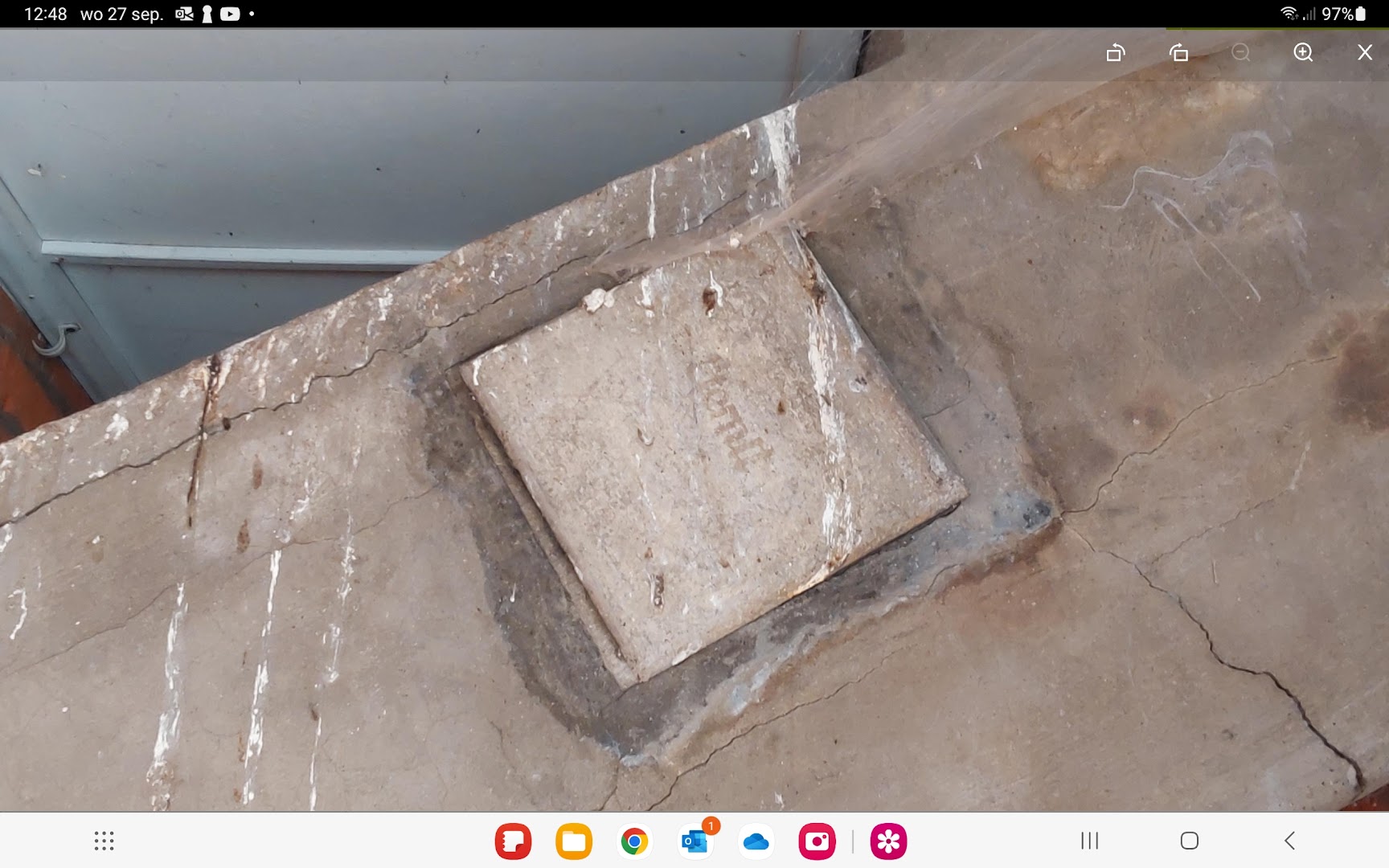1389x868 pixels.
Task: Click the greyed-out zoom out magnifier
Action: coord(1241,53)
